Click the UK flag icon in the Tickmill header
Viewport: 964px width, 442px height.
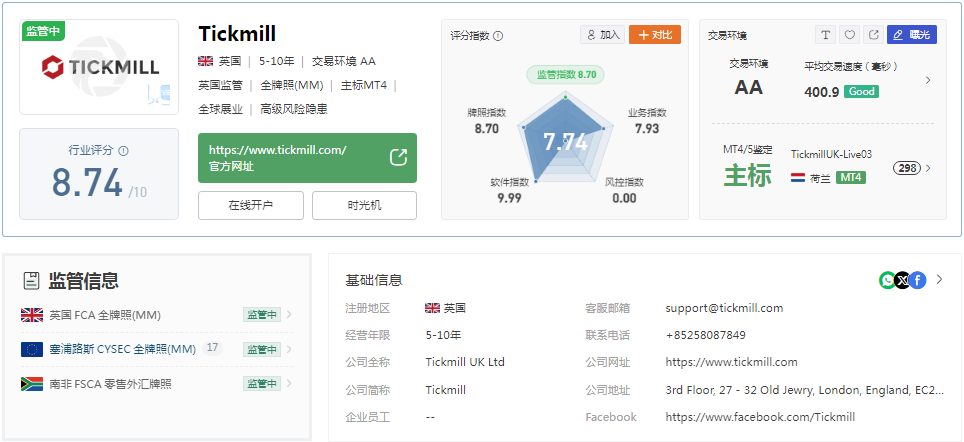tap(205, 61)
